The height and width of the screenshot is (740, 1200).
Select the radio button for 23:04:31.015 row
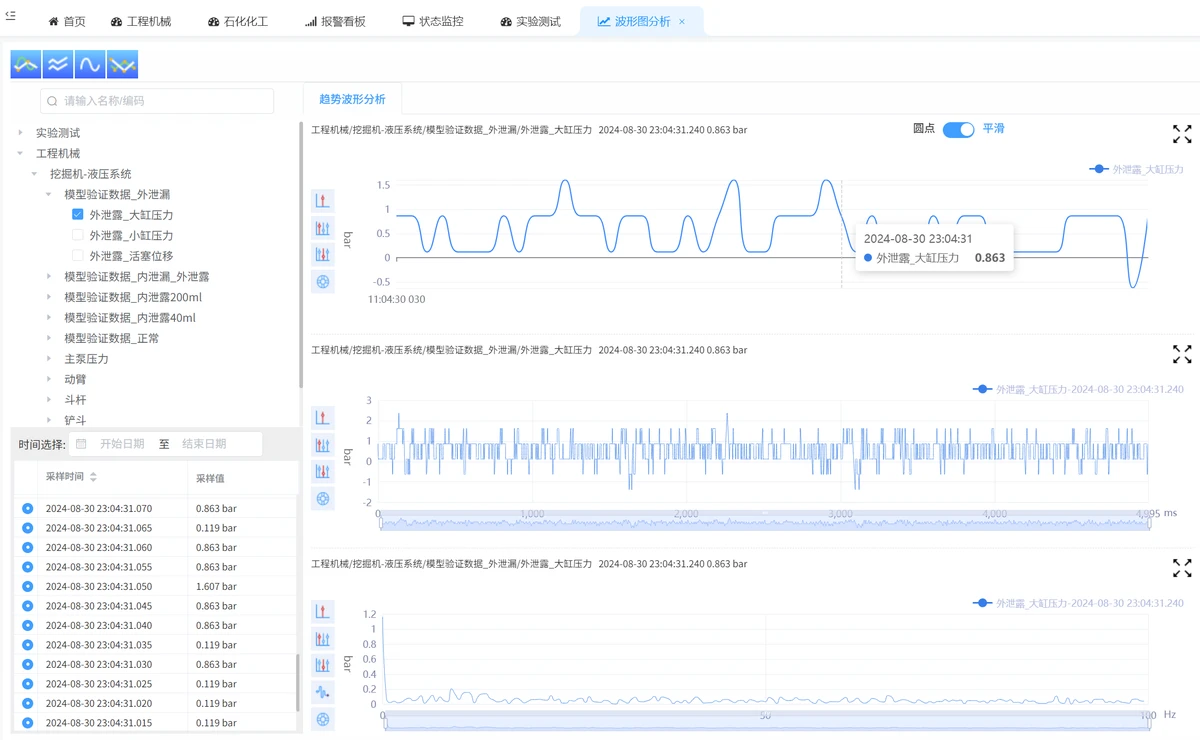28,723
